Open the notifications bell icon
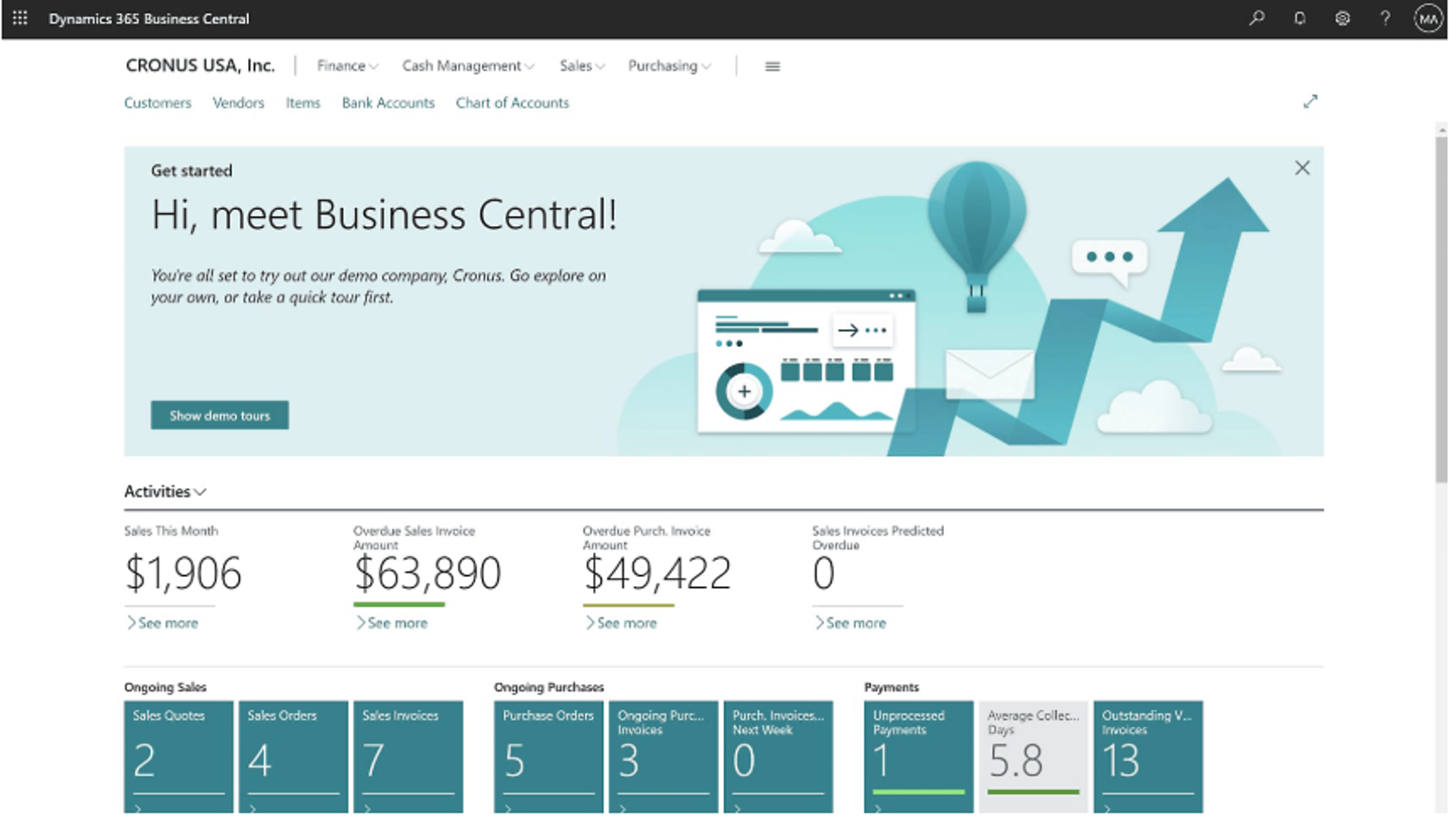The height and width of the screenshot is (825, 1456). [1299, 18]
